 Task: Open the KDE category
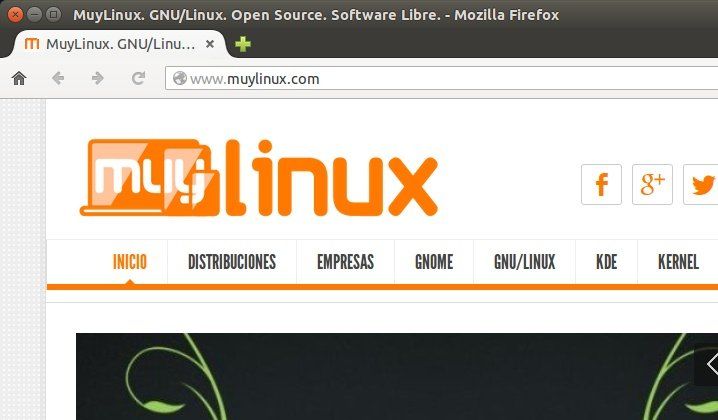click(606, 262)
